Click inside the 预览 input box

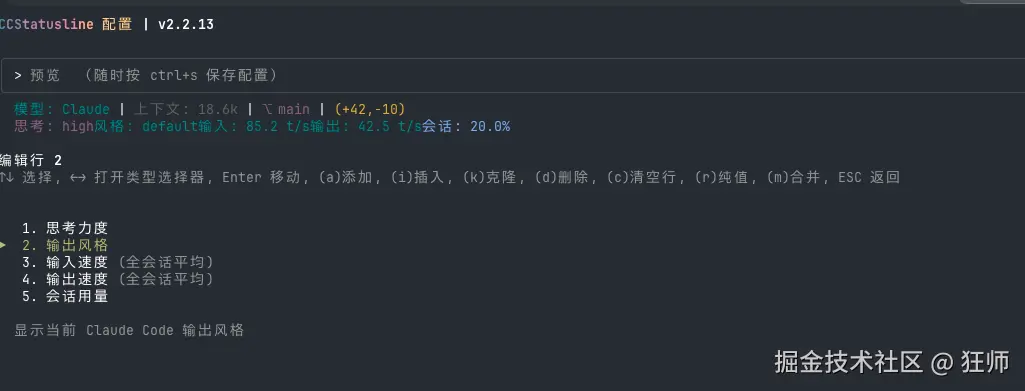[512, 76]
